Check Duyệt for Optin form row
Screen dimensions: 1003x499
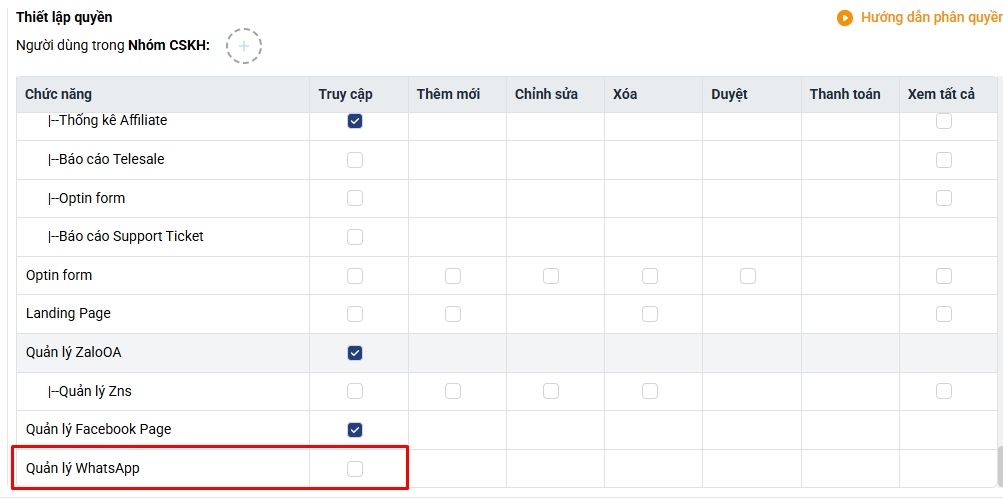coord(748,276)
